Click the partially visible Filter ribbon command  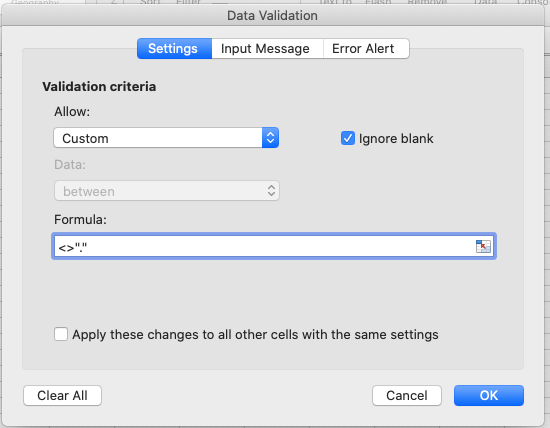(x=188, y=2)
